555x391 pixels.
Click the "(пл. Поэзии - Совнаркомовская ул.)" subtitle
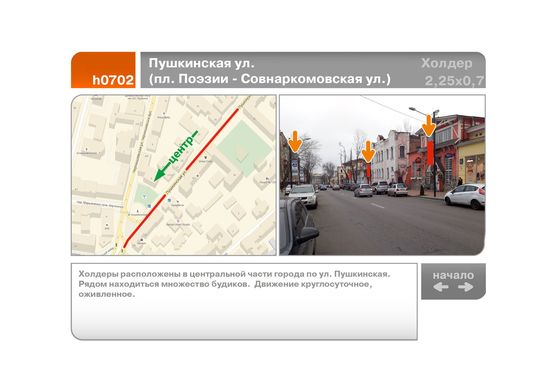pos(270,79)
